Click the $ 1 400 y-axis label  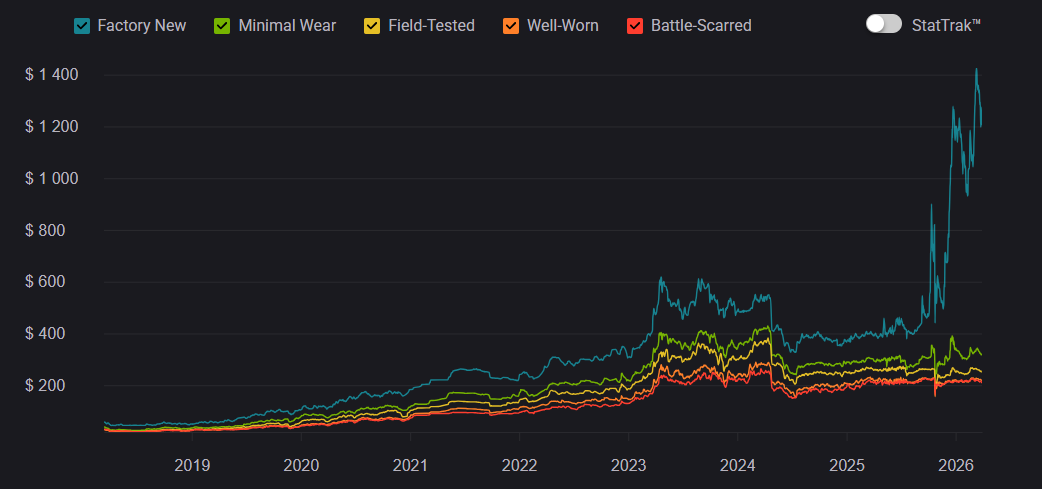point(52,75)
